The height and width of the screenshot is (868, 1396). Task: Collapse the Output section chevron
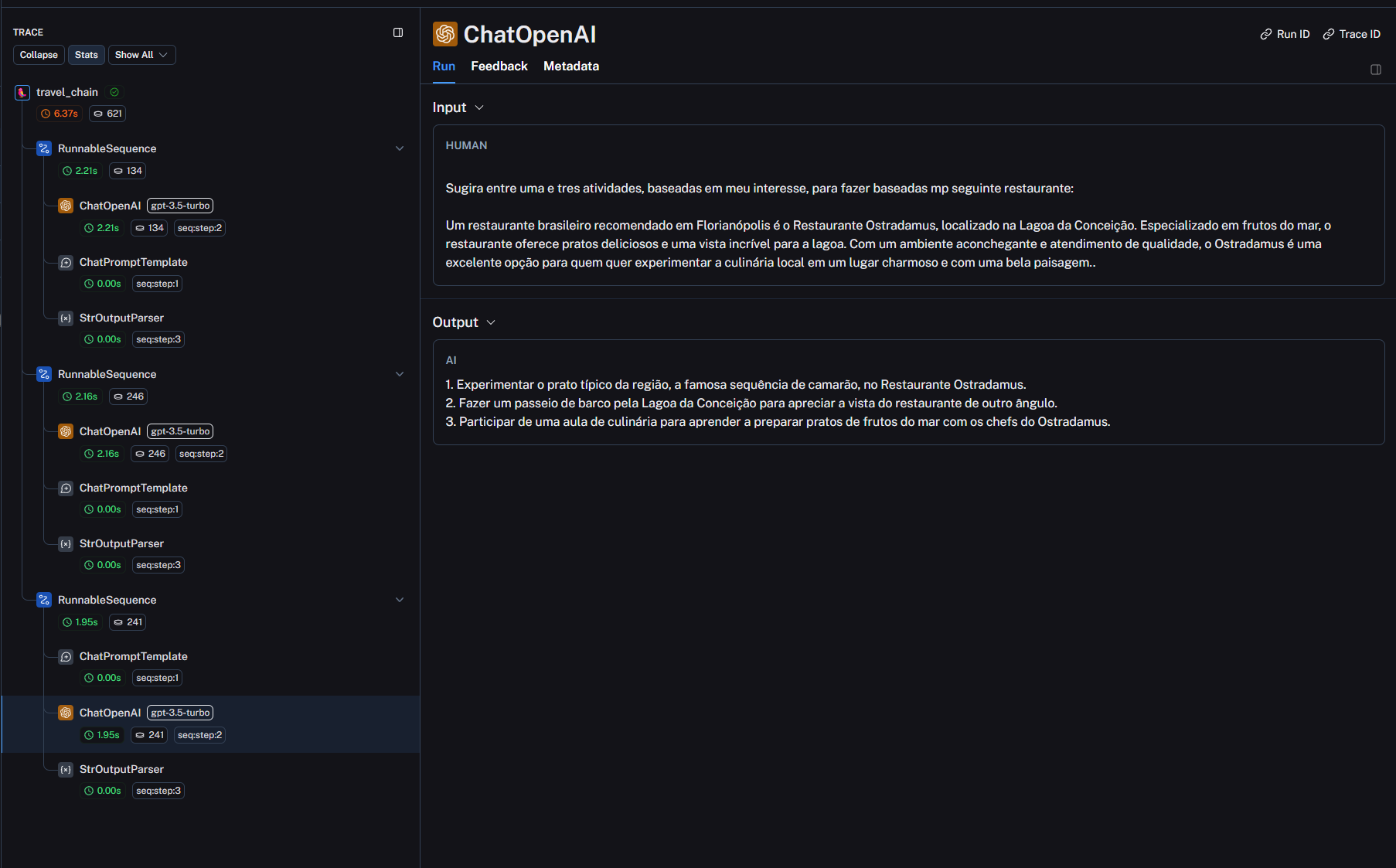pyautogui.click(x=491, y=322)
